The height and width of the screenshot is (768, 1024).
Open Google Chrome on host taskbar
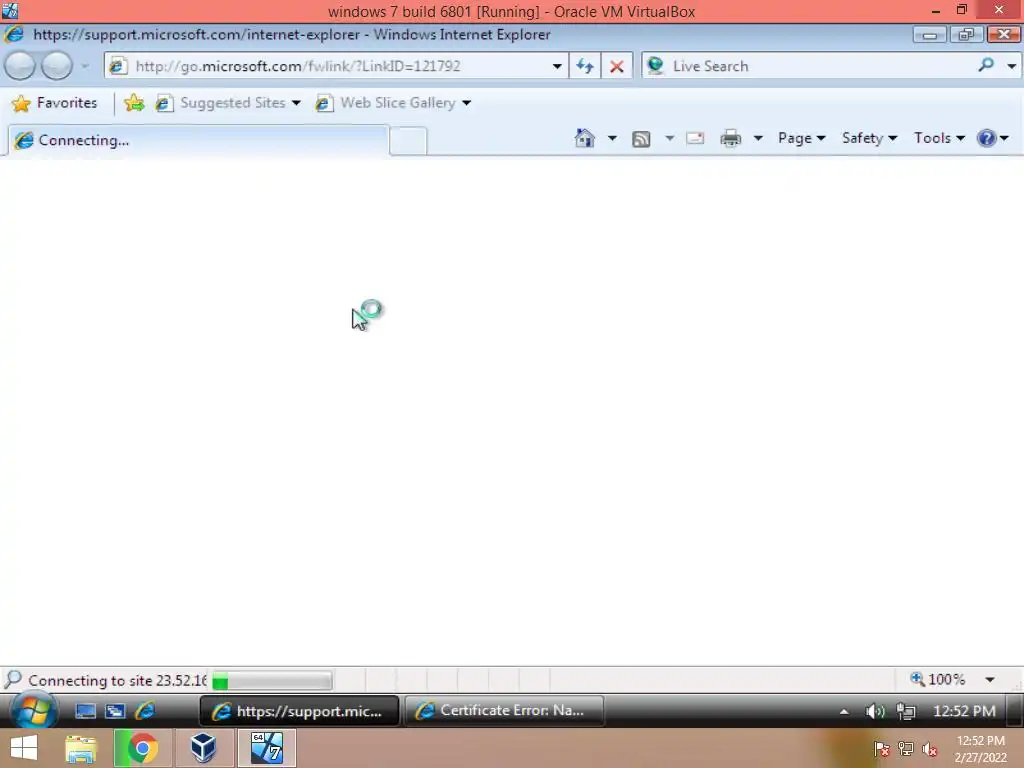(x=142, y=748)
